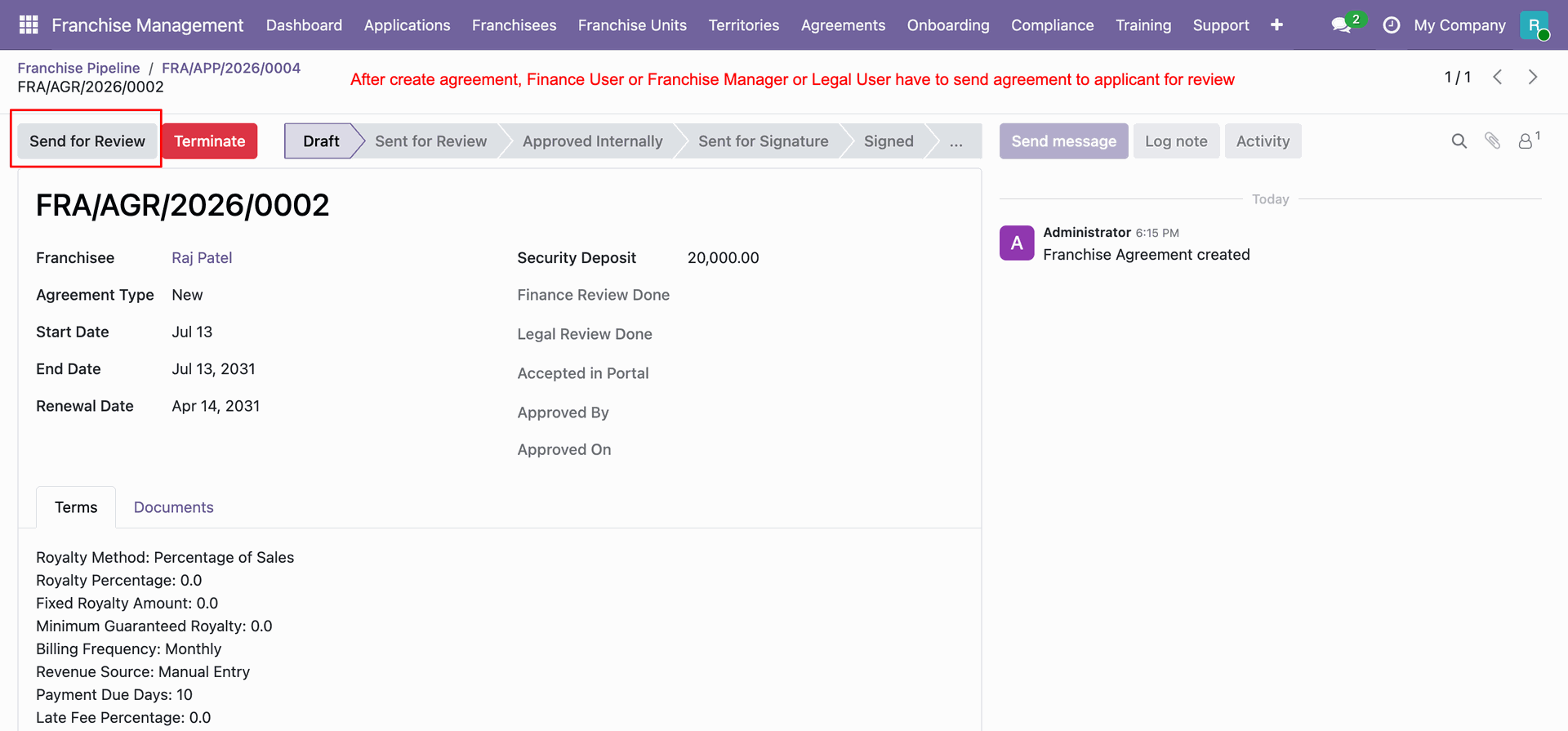Screen dimensions: 1568x731
Task: Go to next record arrow
Action: (x=1533, y=77)
